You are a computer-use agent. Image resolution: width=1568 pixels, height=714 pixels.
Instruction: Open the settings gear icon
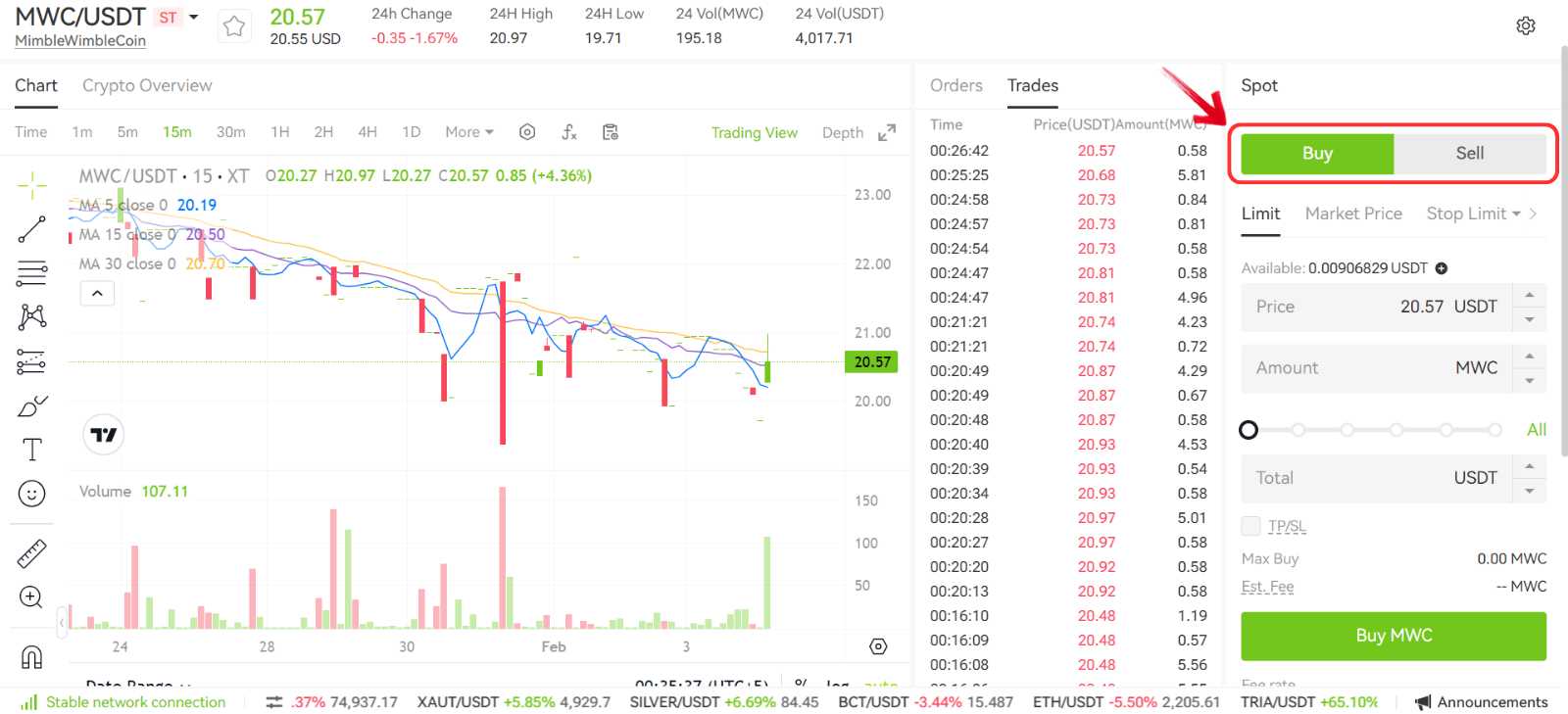click(x=1526, y=26)
